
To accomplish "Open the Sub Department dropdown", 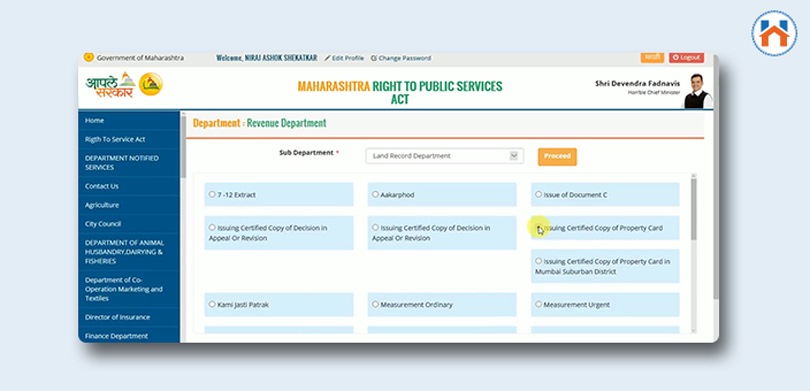I will pos(444,156).
